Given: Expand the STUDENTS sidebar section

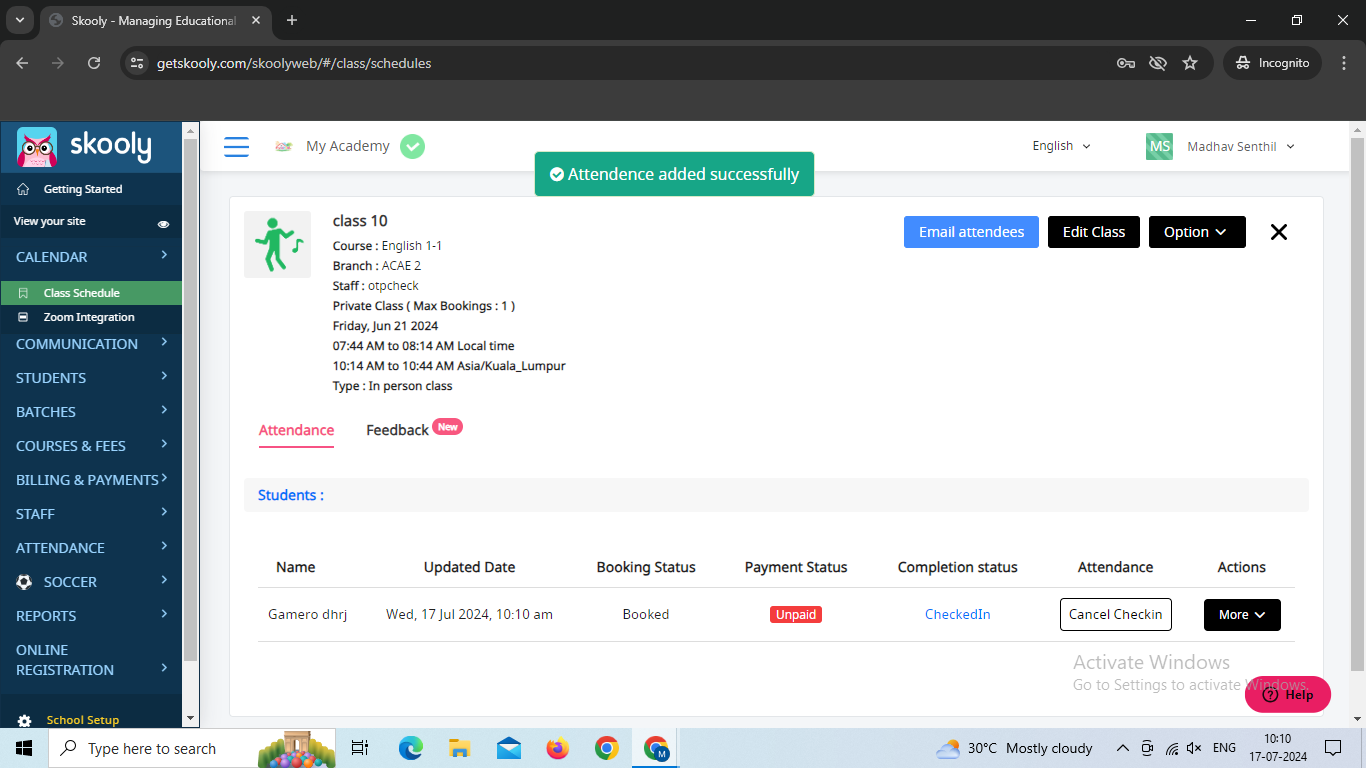Looking at the screenshot, I should point(91,378).
